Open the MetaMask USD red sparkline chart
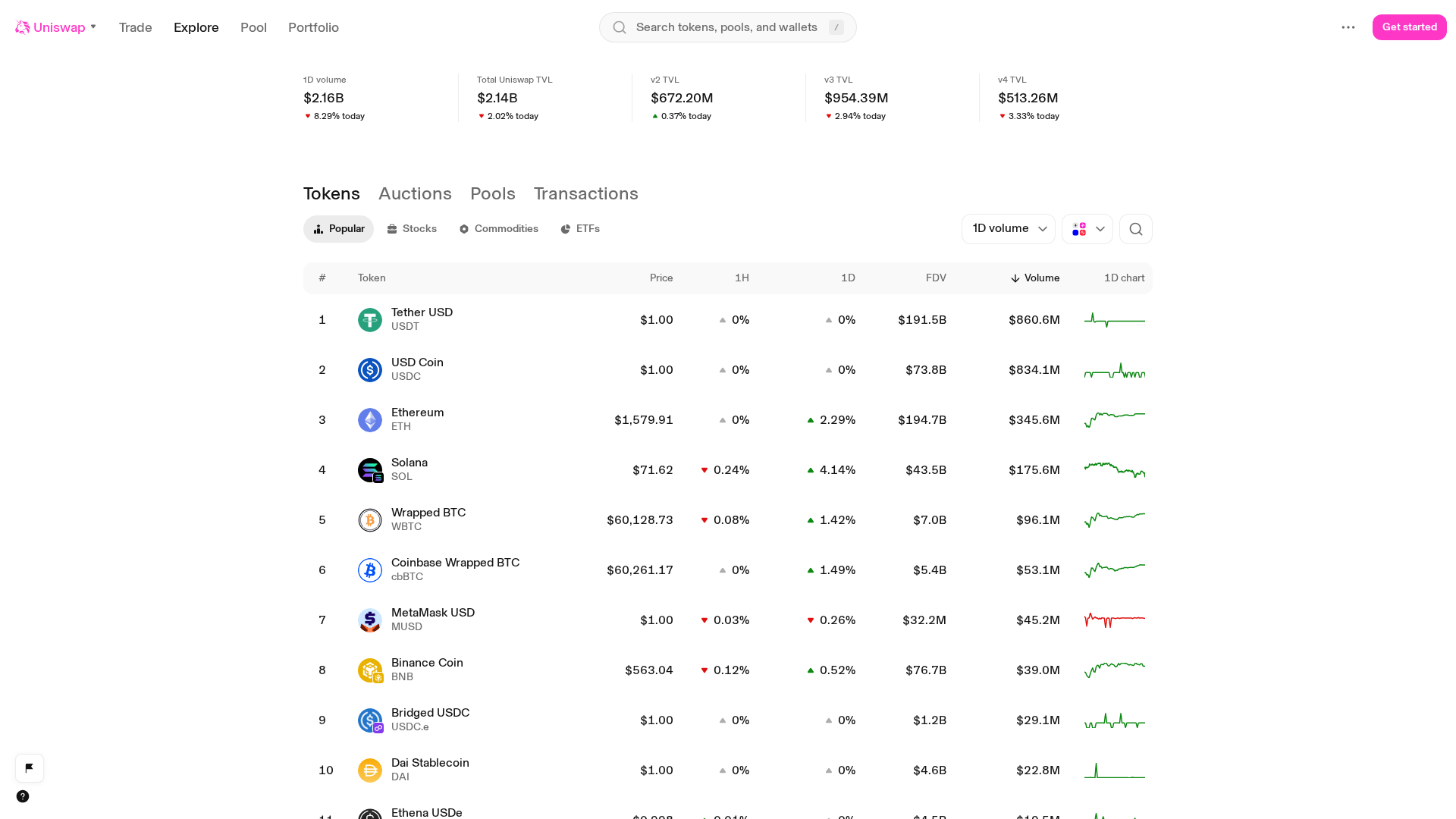The width and height of the screenshot is (1456, 819). [1115, 620]
